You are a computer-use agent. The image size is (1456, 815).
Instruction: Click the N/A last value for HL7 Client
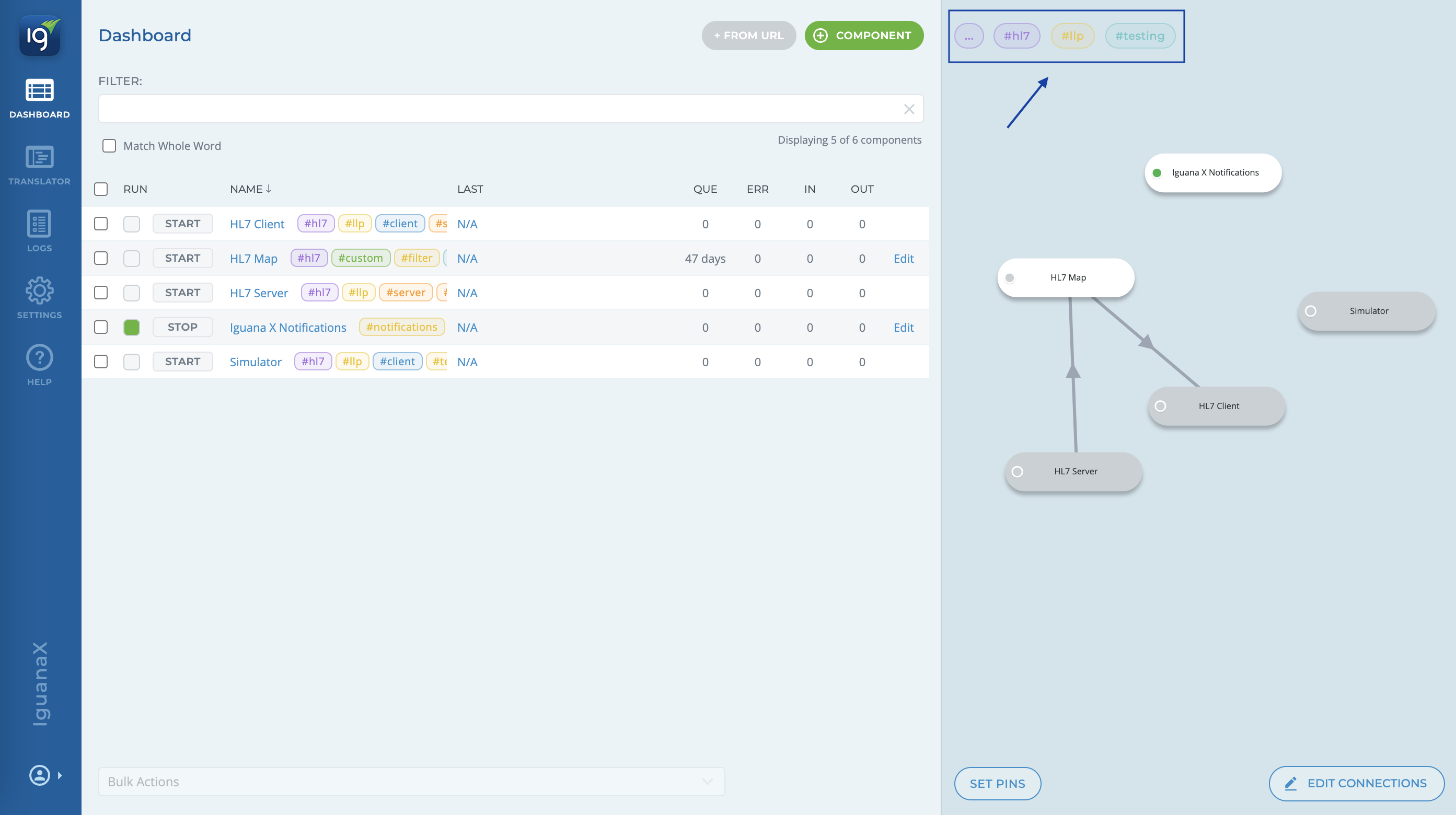pos(467,224)
